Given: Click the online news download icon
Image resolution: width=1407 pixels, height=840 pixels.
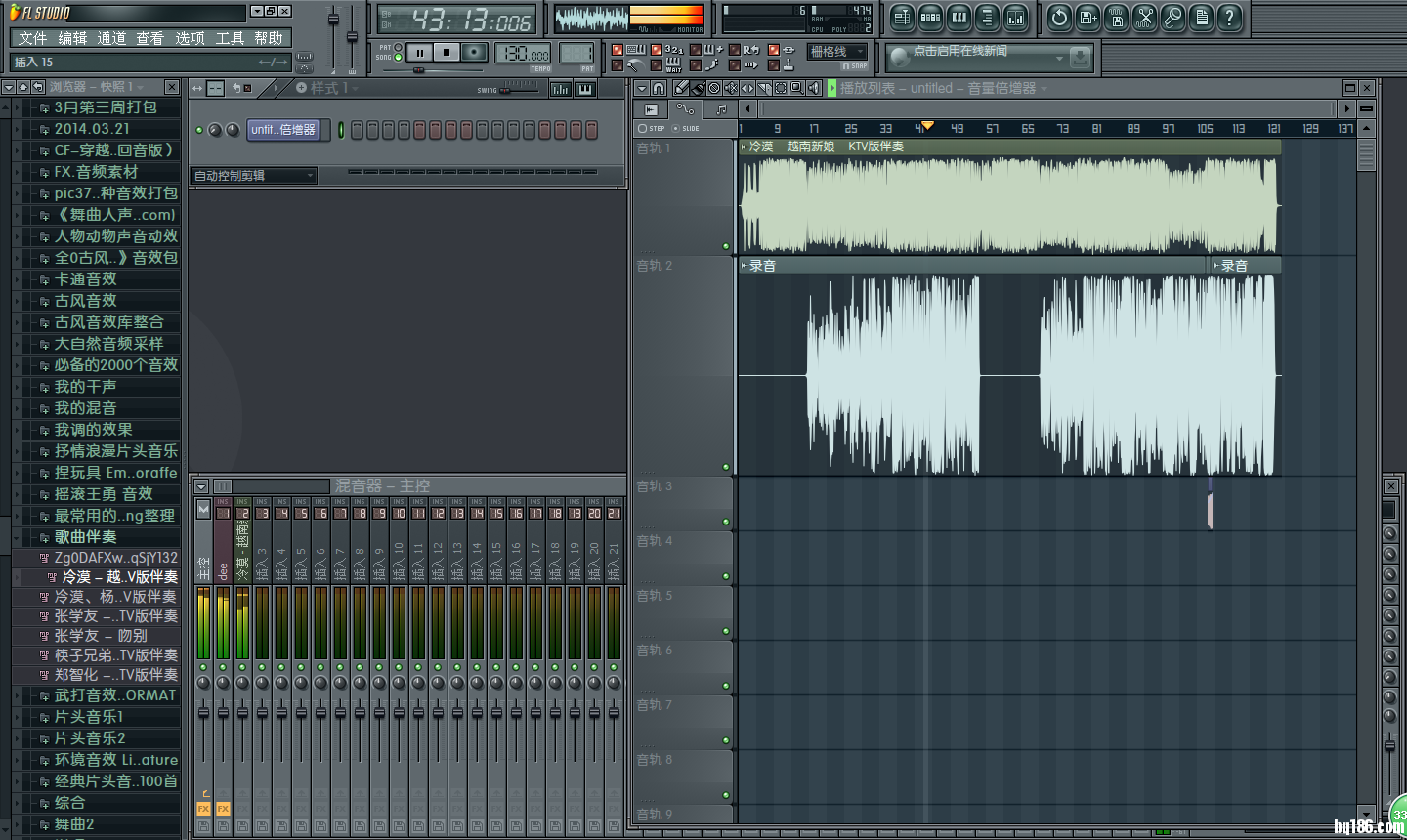Looking at the screenshot, I should (1080, 58).
